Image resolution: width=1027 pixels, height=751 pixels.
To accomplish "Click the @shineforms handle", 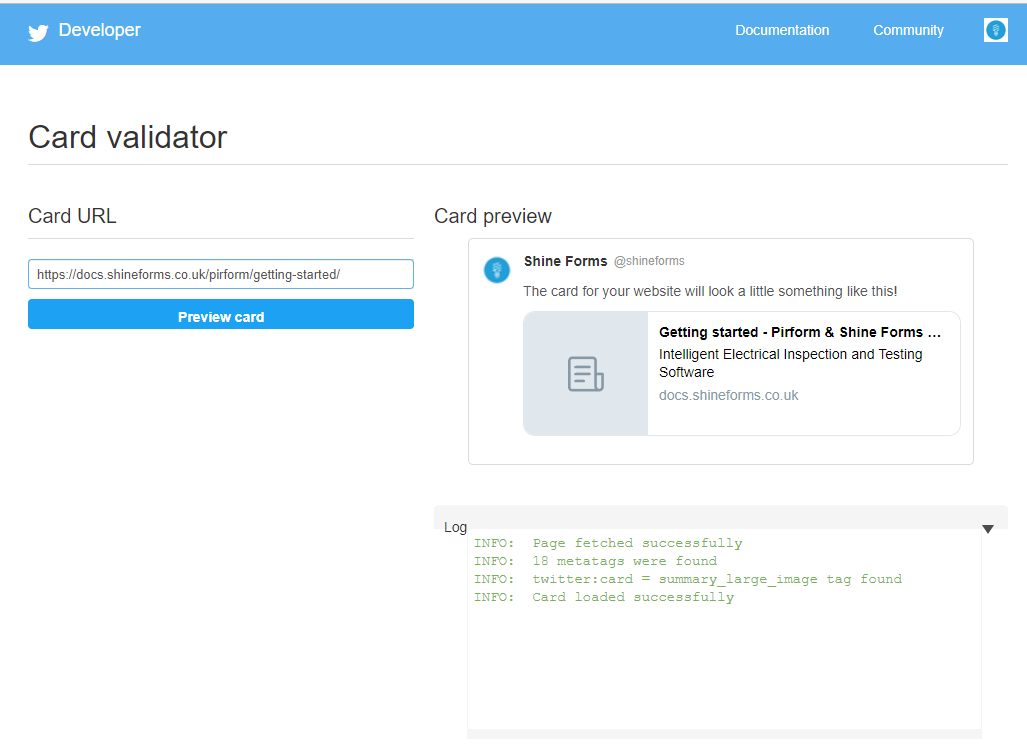I will pyautogui.click(x=649, y=261).
